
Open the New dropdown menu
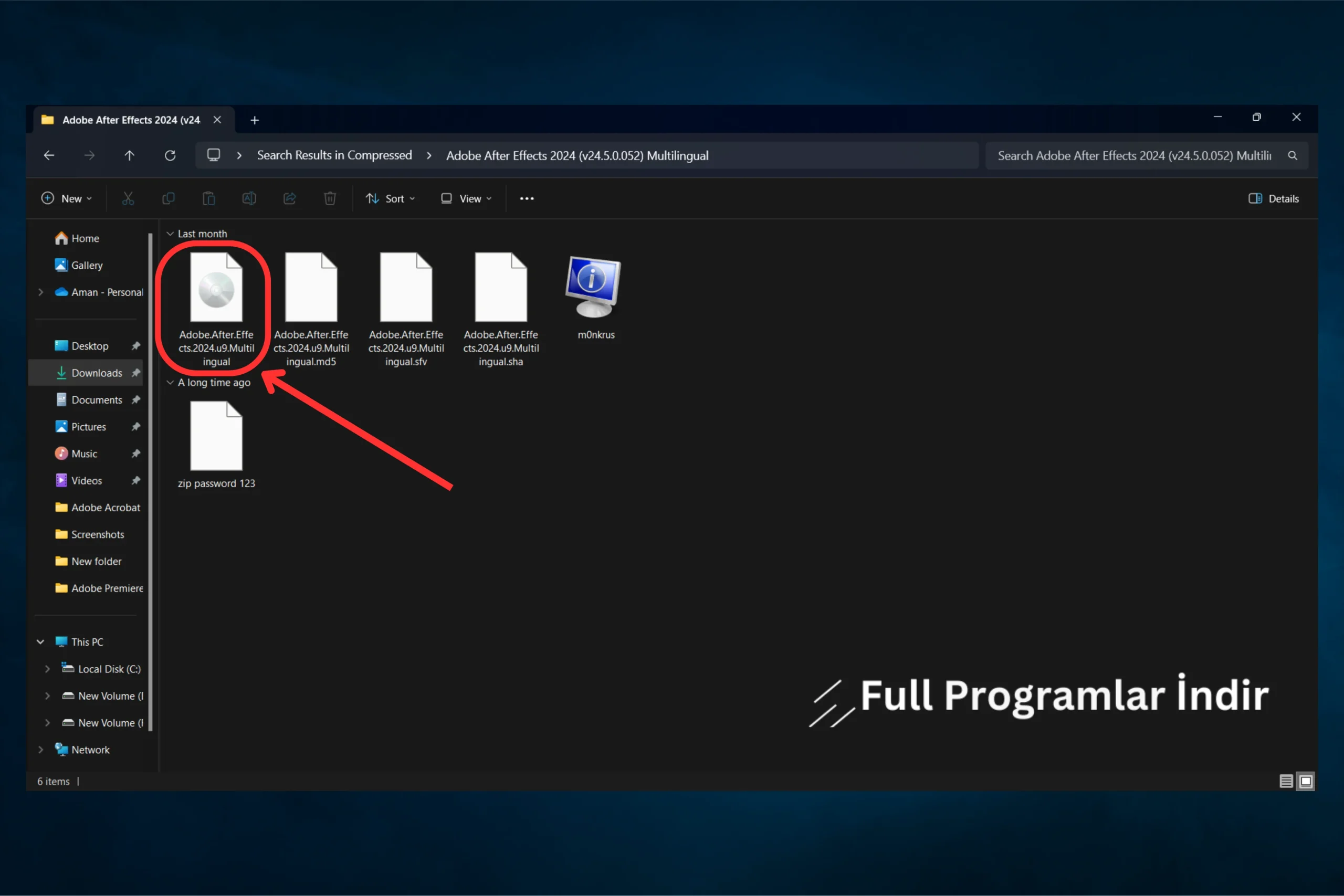[66, 198]
